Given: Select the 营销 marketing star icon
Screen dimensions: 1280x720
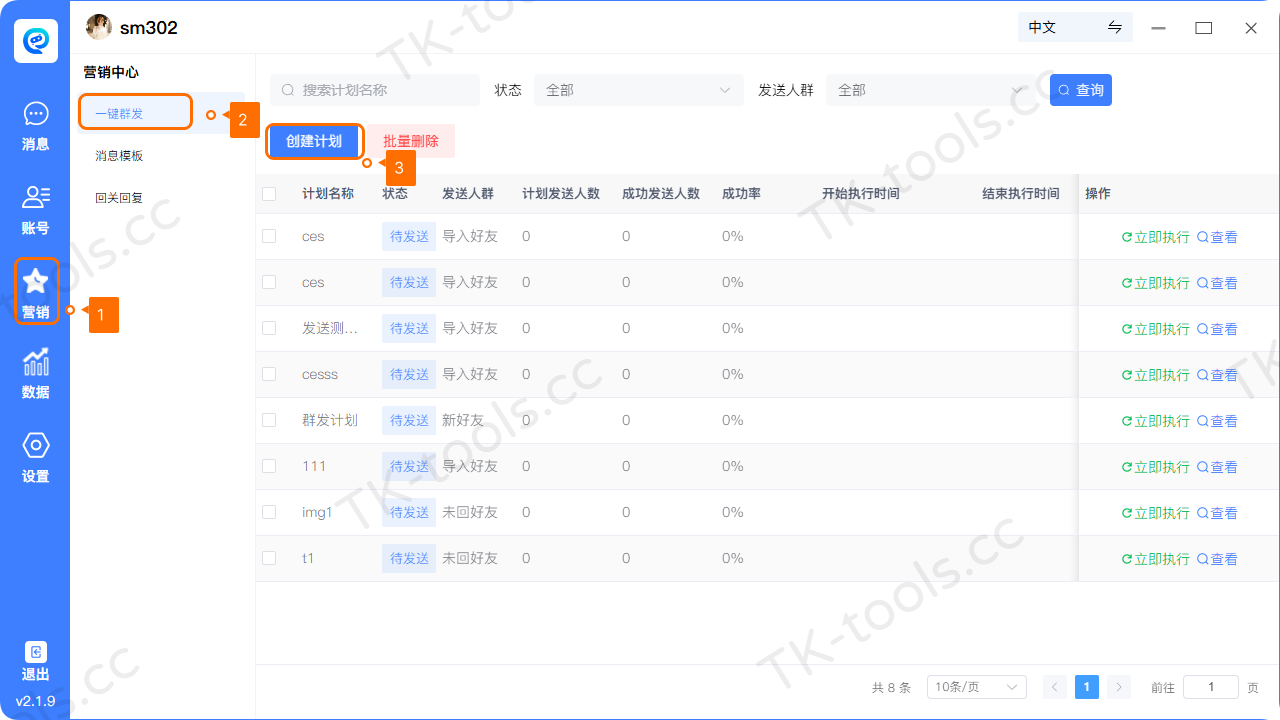Looking at the screenshot, I should 35,281.
